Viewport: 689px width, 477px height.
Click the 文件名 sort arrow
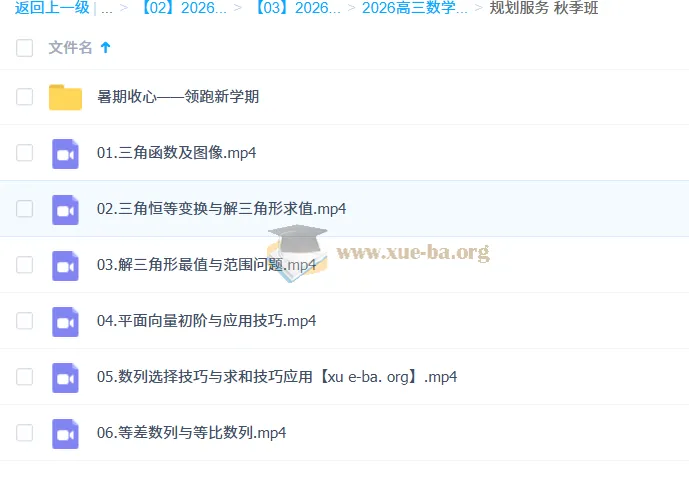coord(106,47)
